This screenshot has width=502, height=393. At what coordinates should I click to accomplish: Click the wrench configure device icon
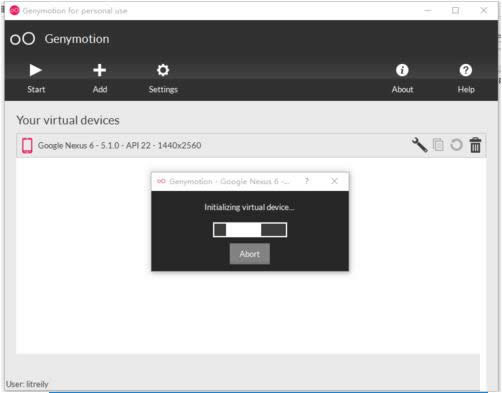420,145
